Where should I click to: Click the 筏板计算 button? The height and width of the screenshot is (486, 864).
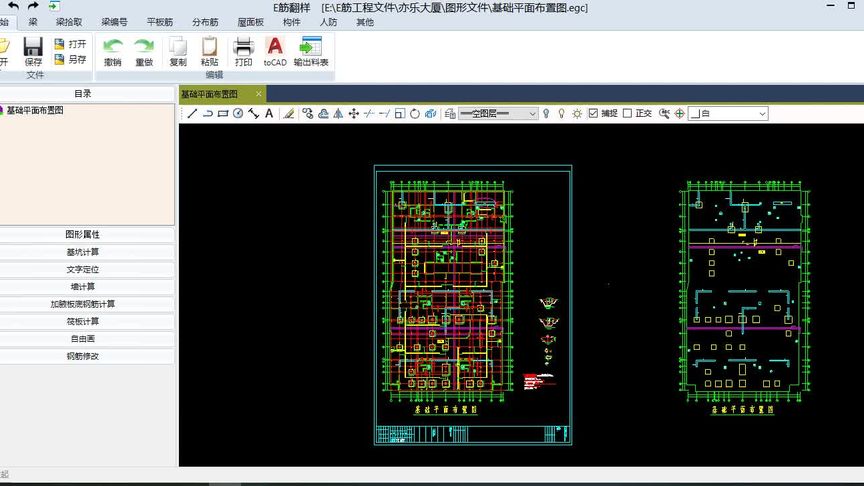tap(83, 321)
